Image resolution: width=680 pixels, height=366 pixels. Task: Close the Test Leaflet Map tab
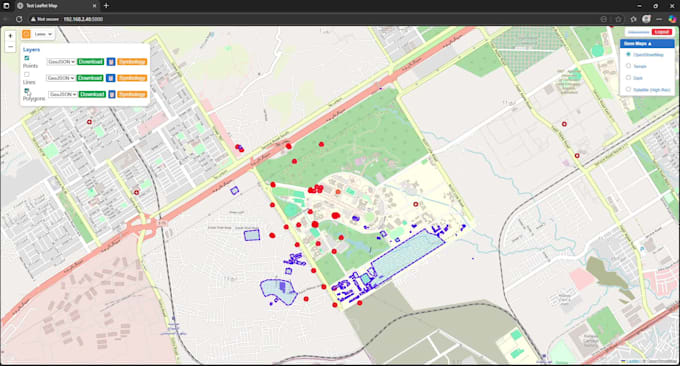pyautogui.click(x=95, y=6)
